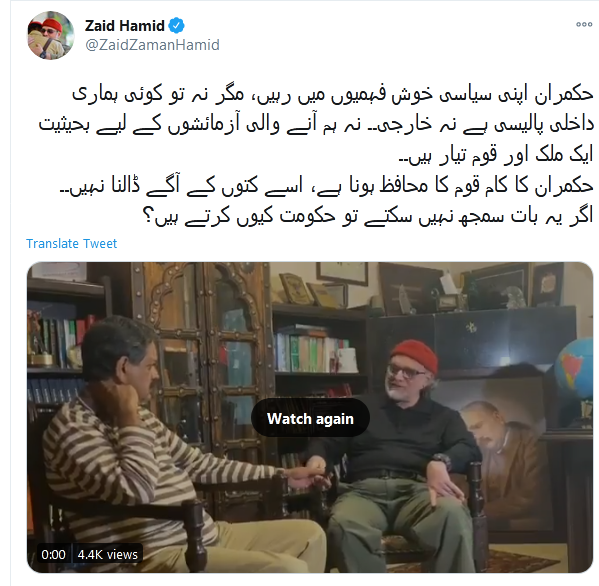Click the Watch again button
Screen dimensions: 599x586
click(x=310, y=418)
